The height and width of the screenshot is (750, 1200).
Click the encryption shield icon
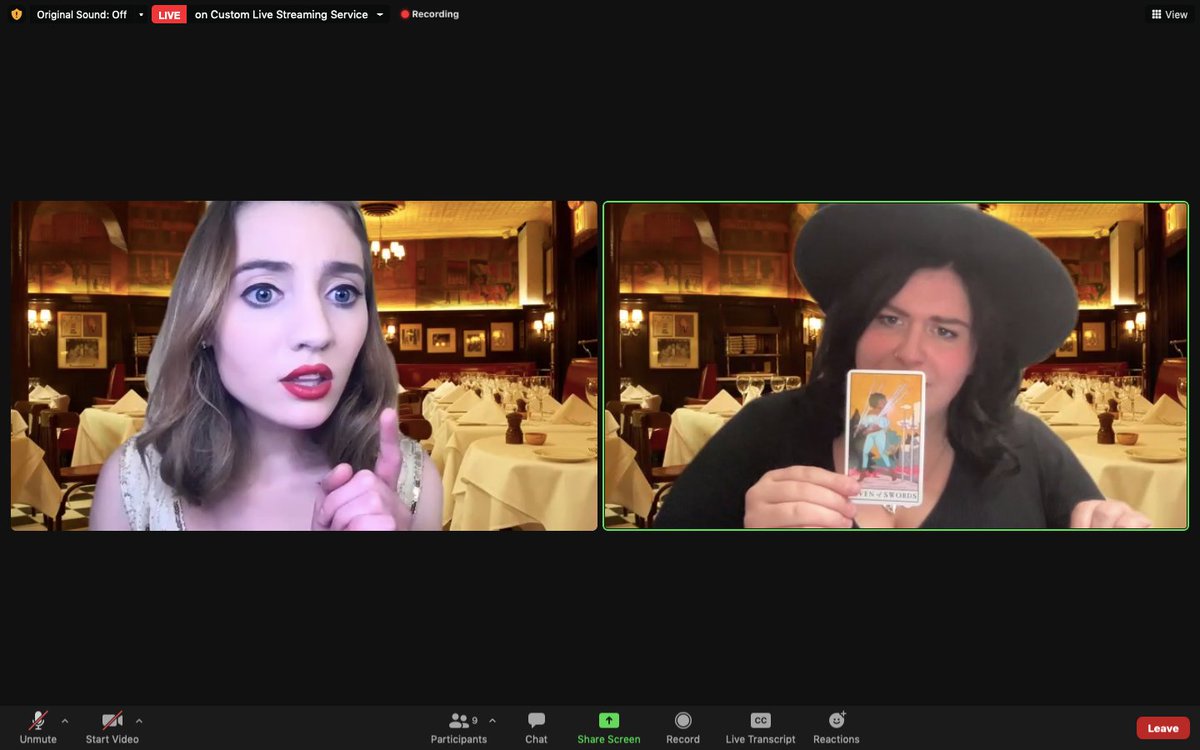coord(16,15)
